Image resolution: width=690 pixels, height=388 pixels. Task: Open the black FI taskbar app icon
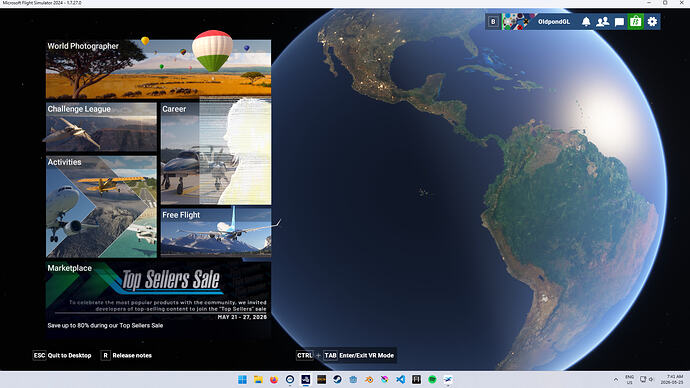pyautogui.click(x=416, y=380)
